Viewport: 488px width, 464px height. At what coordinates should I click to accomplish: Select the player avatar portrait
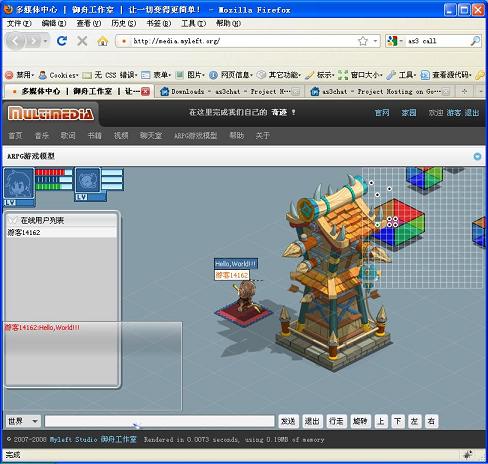(x=19, y=184)
